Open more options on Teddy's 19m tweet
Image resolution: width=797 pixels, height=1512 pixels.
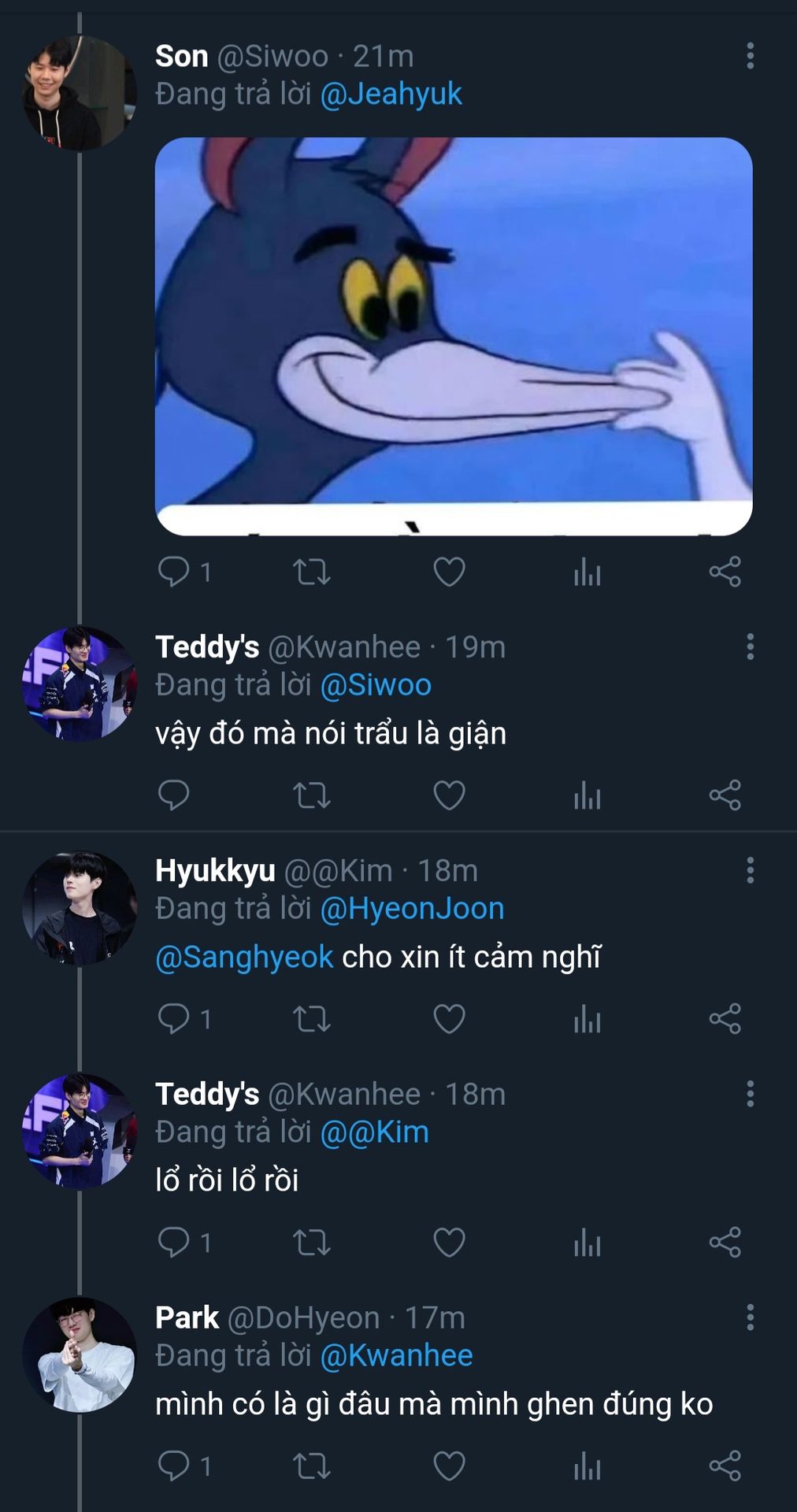[750, 647]
